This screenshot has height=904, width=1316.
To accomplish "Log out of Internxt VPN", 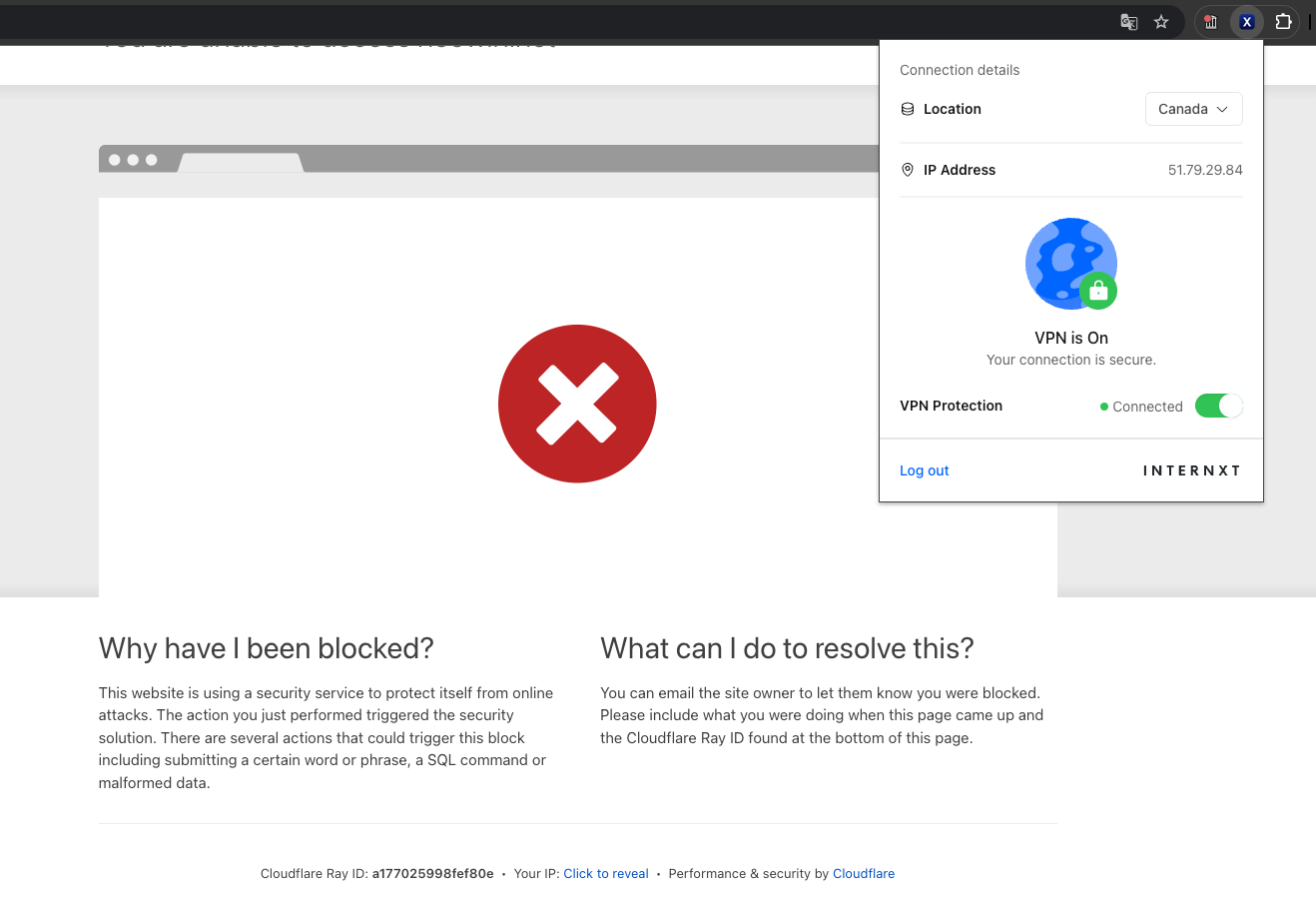I will [x=925, y=470].
